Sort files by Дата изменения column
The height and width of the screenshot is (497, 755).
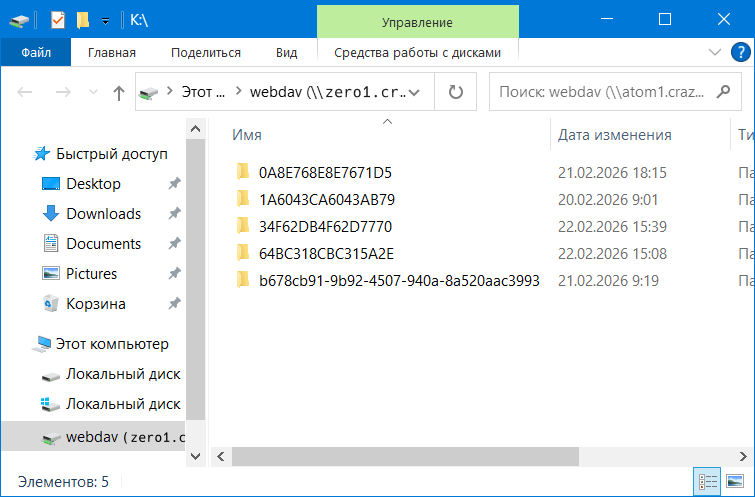click(614, 135)
